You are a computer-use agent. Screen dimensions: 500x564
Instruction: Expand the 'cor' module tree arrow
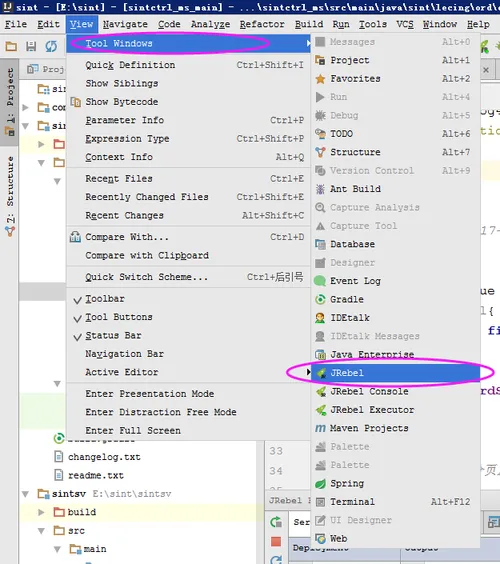[26, 107]
